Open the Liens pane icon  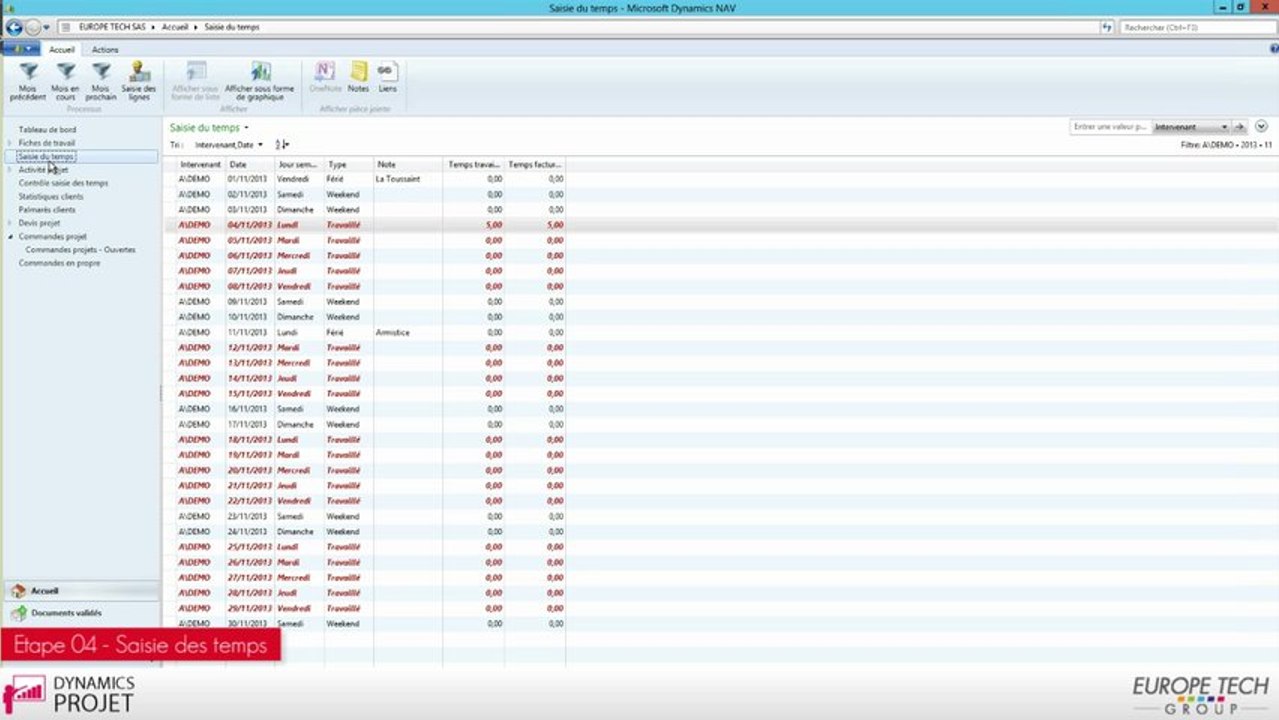[387, 71]
